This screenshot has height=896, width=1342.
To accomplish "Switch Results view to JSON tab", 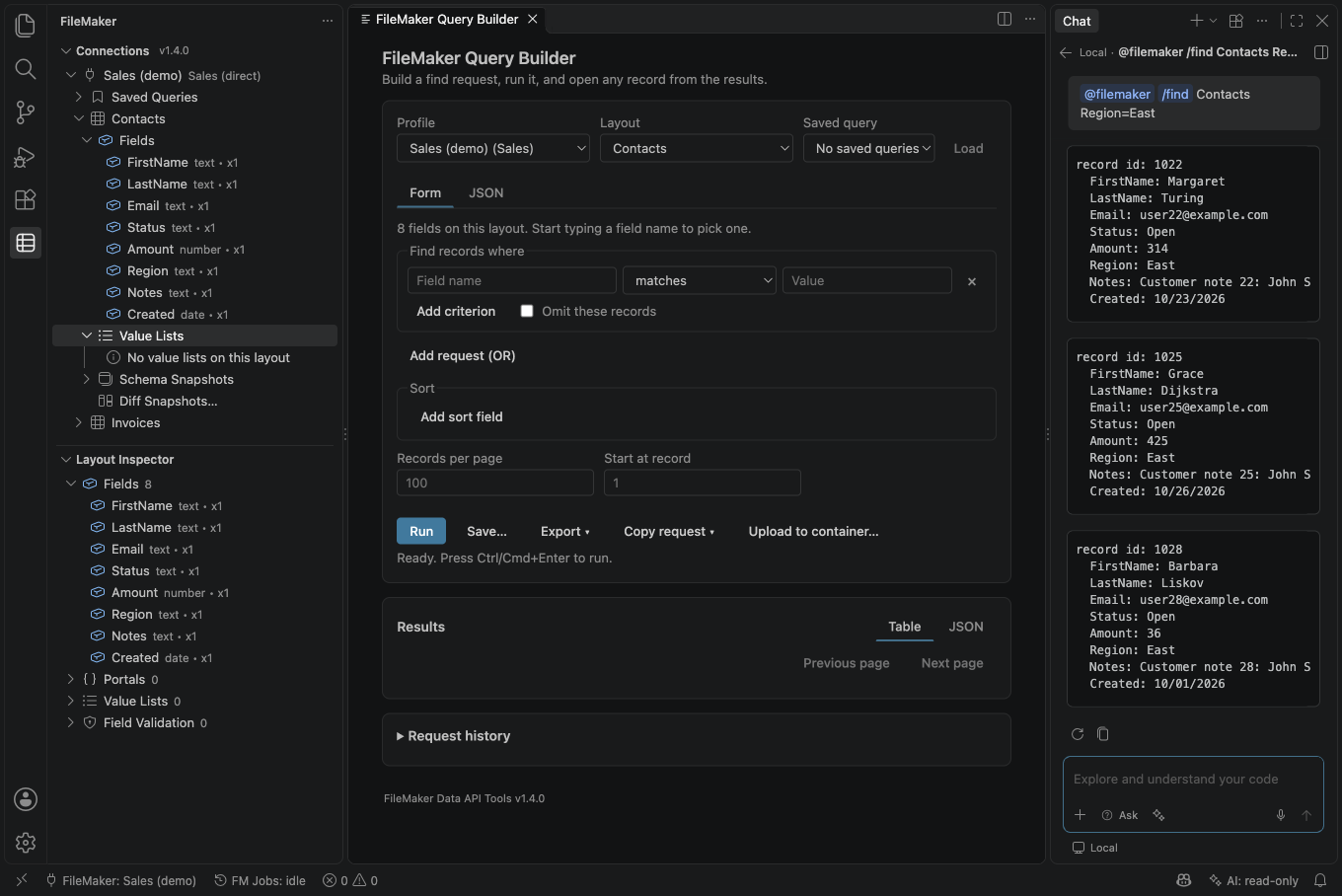I will pos(966,627).
